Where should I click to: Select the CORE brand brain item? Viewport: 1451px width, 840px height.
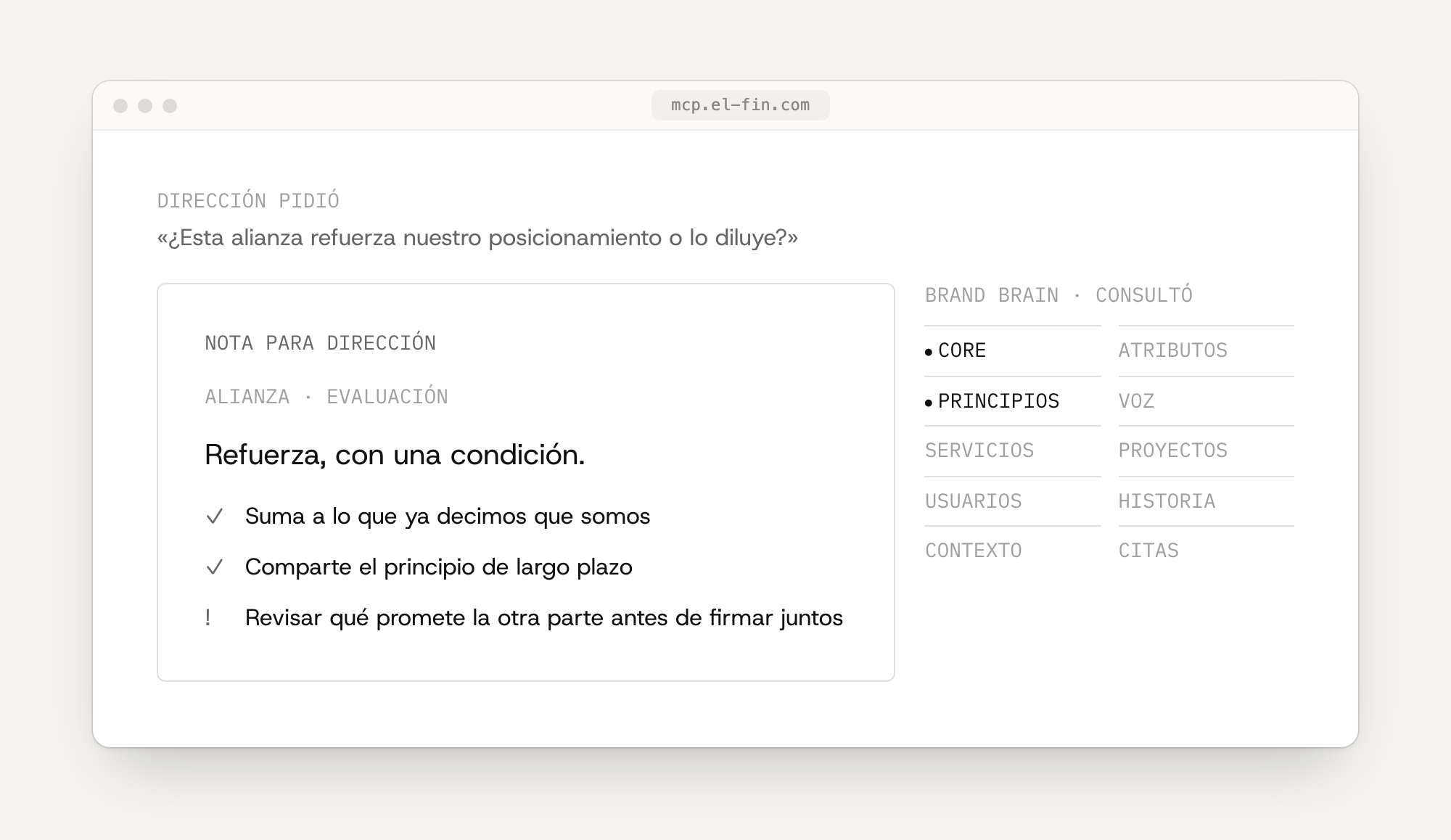point(1013,351)
